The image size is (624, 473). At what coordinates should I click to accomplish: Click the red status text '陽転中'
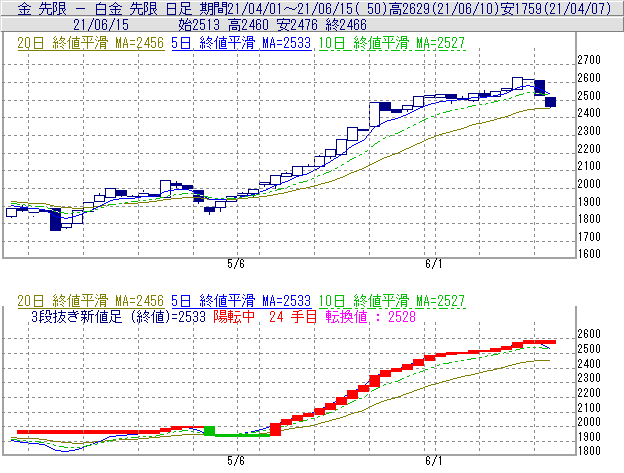(234, 317)
